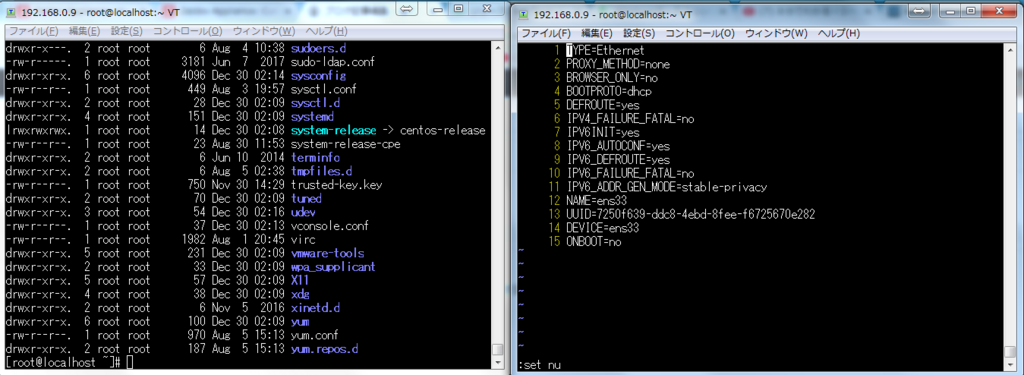Click the TYPE=Ethernet line in vi
The width and height of the screenshot is (1024, 375).
coord(605,51)
